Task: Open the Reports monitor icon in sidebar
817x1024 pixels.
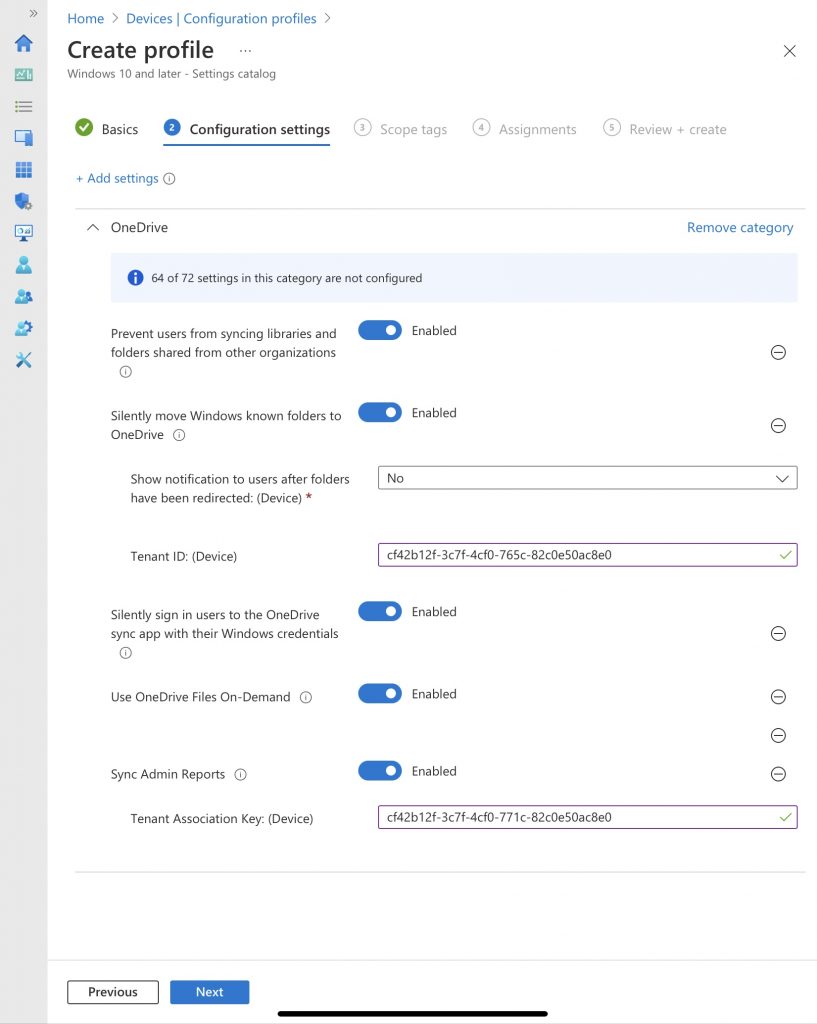Action: pyautogui.click(x=24, y=232)
